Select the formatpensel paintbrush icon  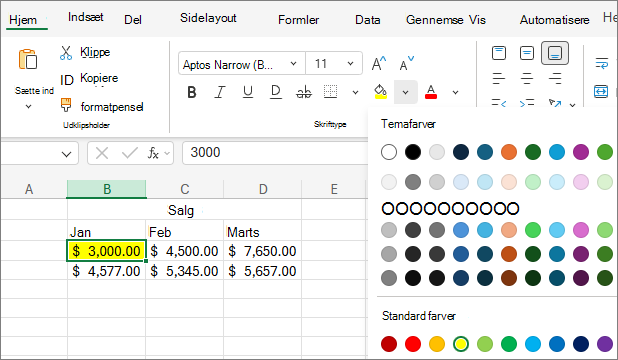(x=66, y=105)
